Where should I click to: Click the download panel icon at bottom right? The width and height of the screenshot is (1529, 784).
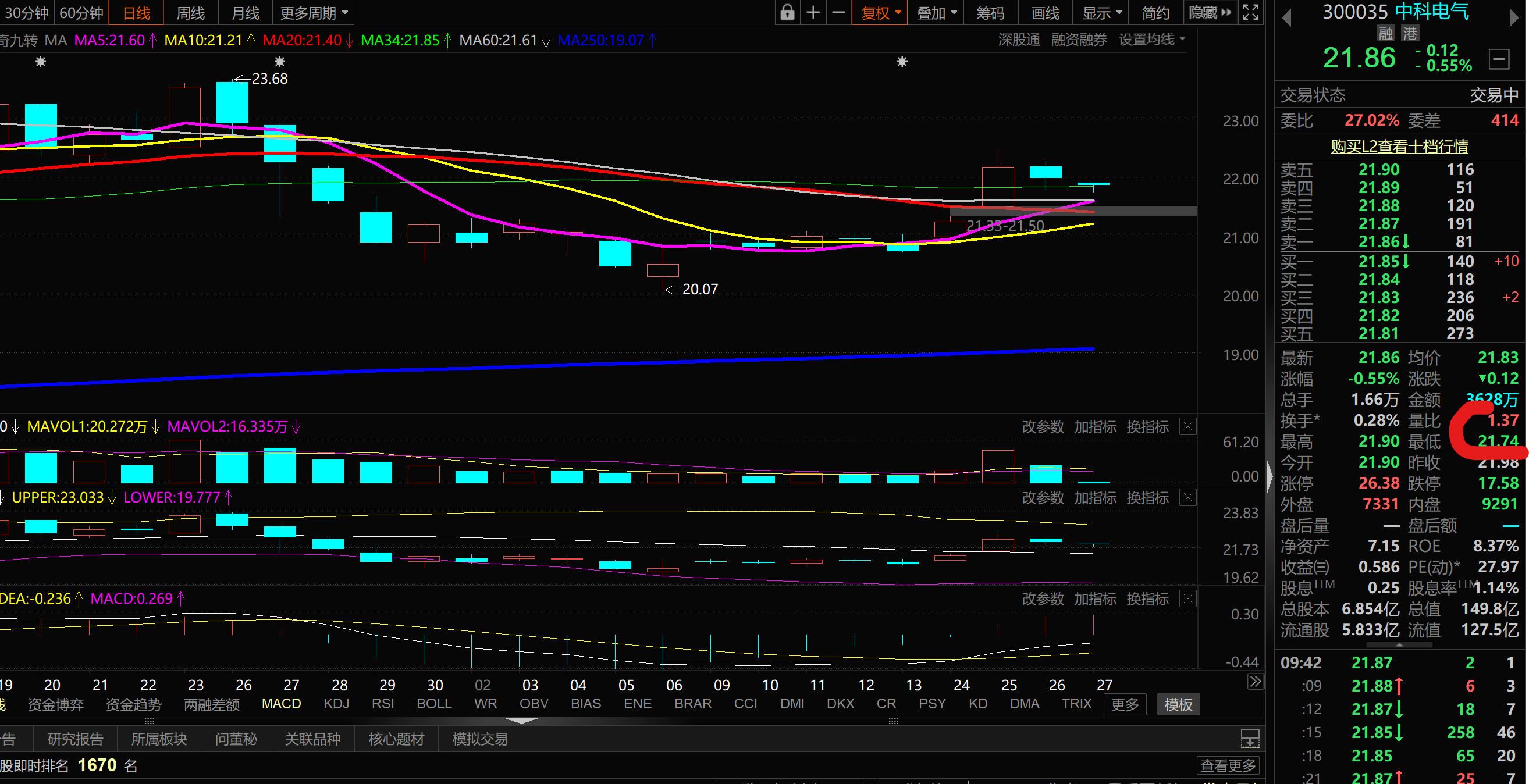click(x=1250, y=739)
